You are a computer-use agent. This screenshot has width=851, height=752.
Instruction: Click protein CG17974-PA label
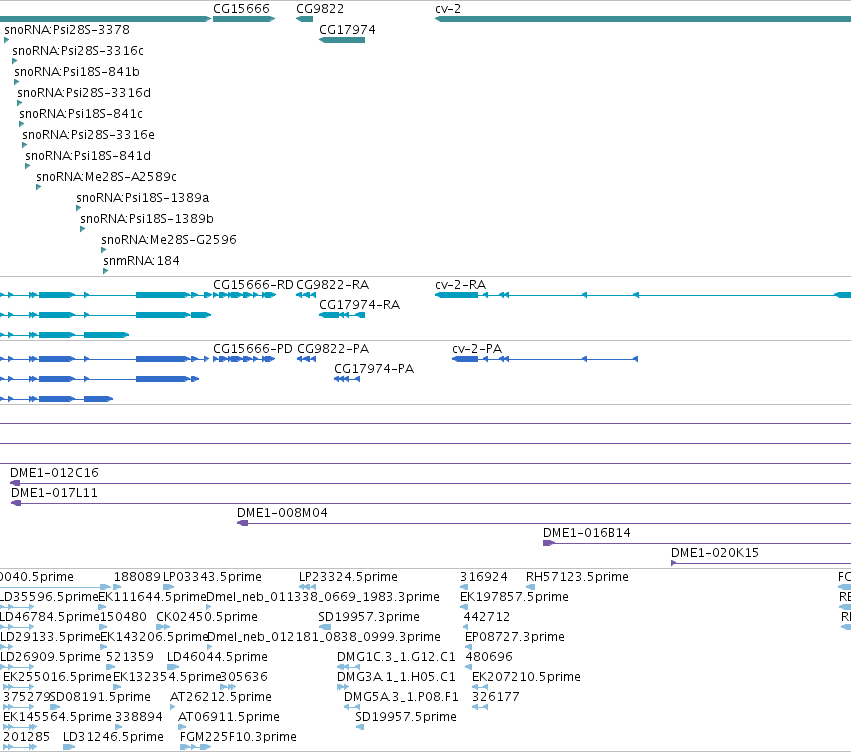click(374, 369)
